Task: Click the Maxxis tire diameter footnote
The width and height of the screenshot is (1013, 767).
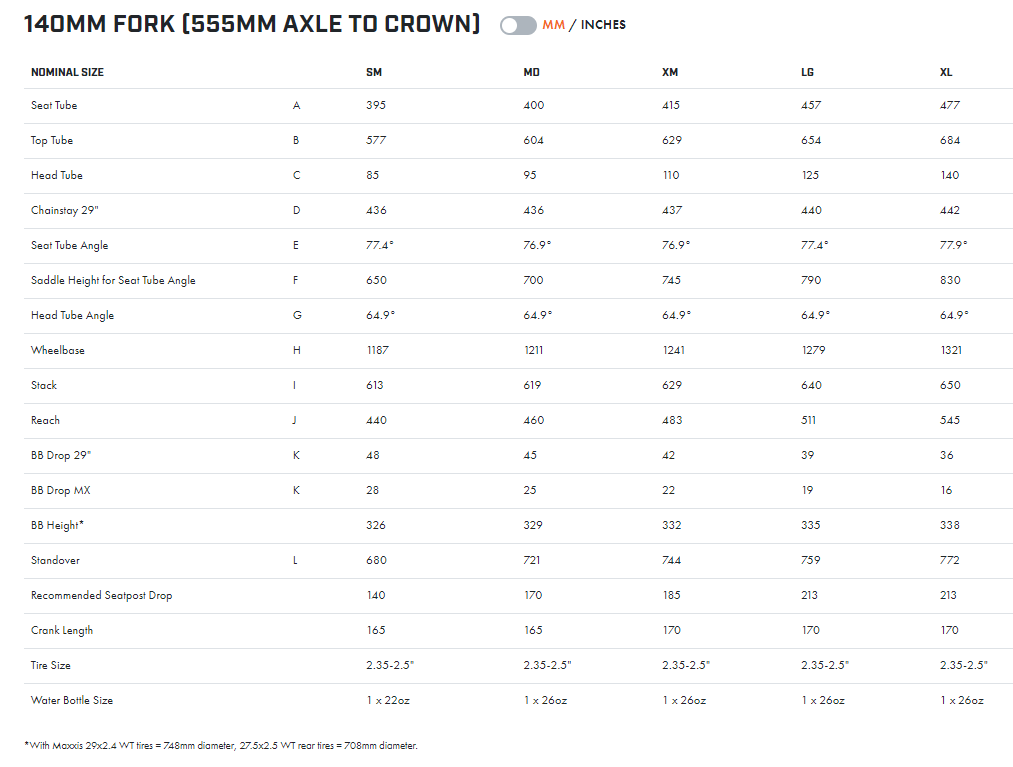Action: pyautogui.click(x=221, y=745)
